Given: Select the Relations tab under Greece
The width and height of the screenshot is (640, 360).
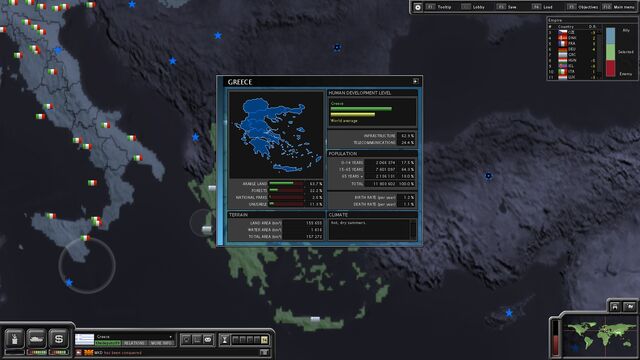Looking at the screenshot, I should tap(134, 343).
